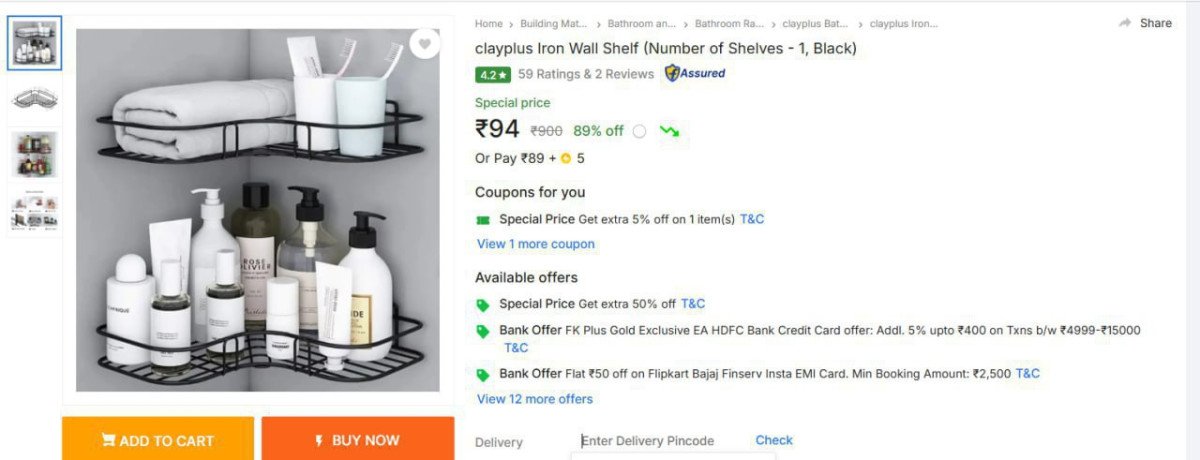Click the 4.2 star rating badge
The image size is (1200, 460).
[x=493, y=74]
